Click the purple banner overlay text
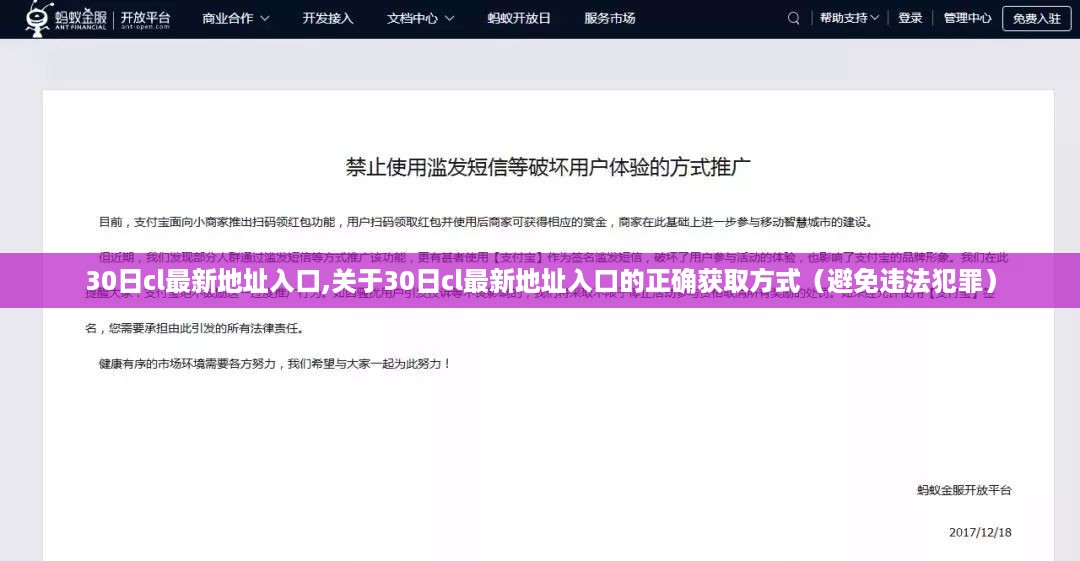Viewport: 1080px width, 561px height. [x=540, y=283]
